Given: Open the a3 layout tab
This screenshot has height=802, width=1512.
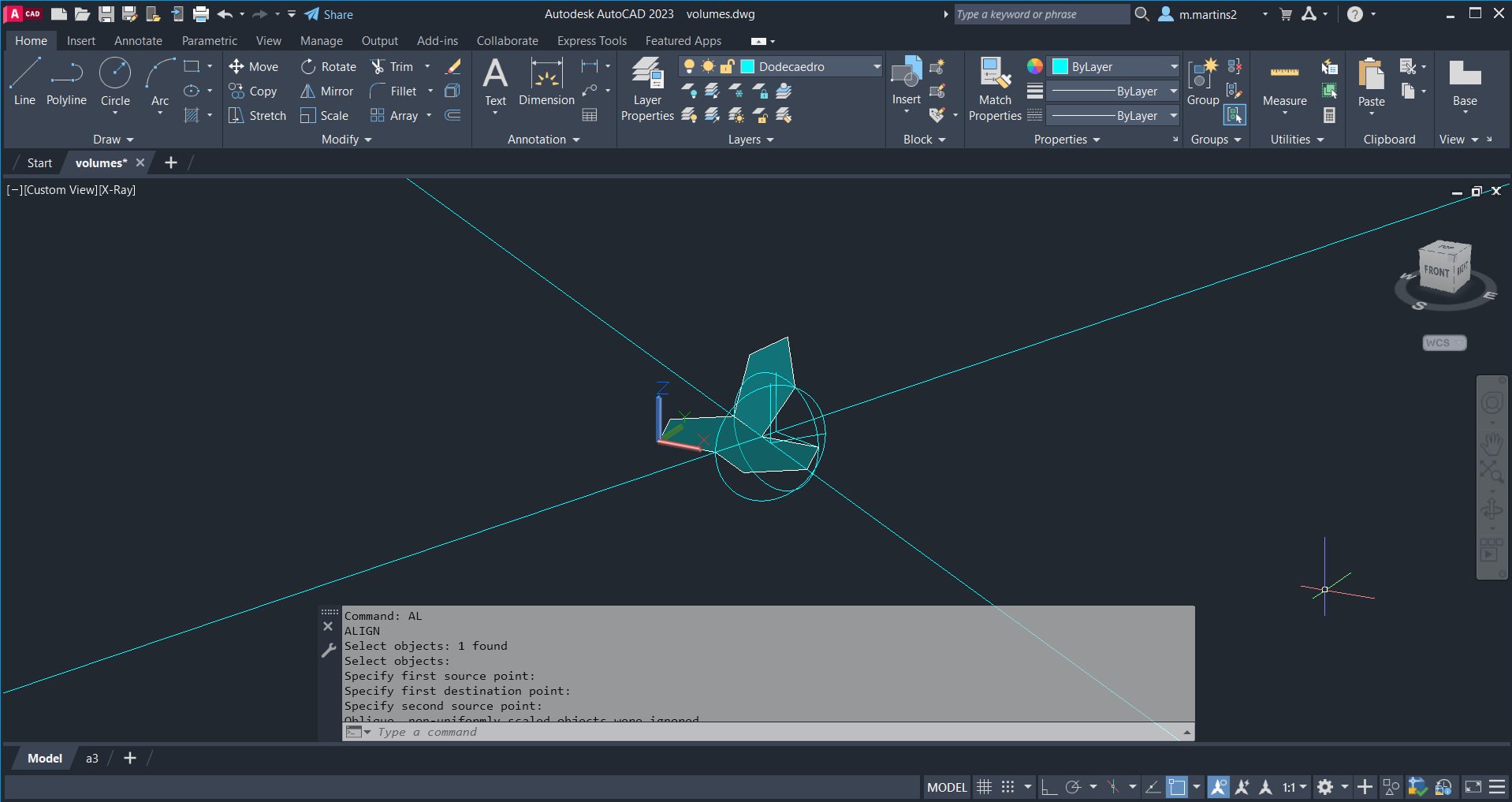Looking at the screenshot, I should (92, 759).
